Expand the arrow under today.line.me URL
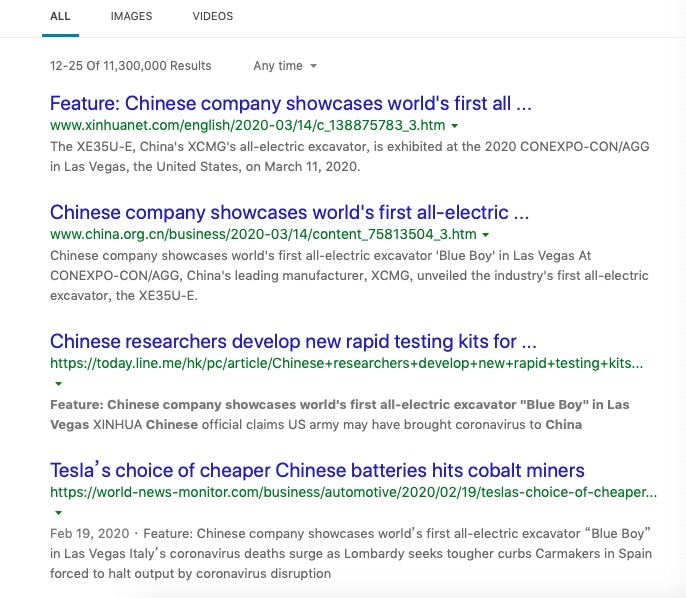 pos(58,384)
